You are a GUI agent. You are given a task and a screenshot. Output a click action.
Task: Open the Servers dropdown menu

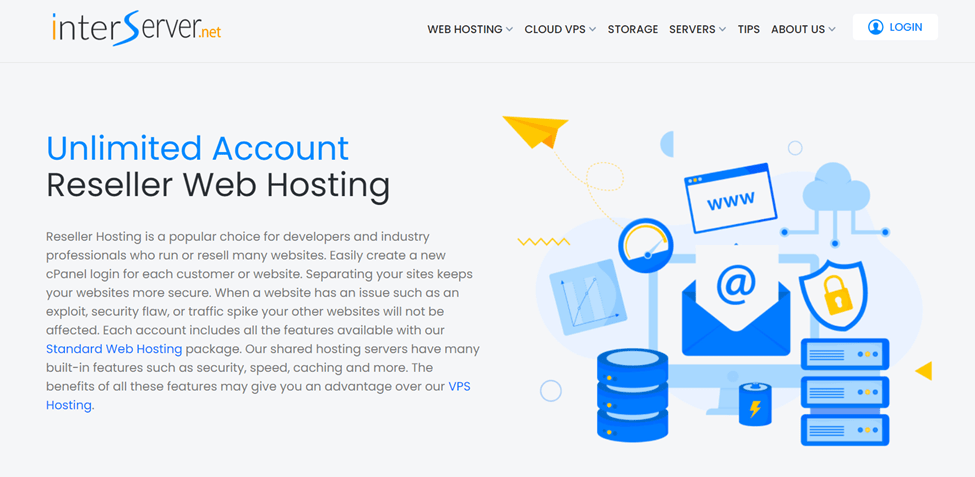697,29
